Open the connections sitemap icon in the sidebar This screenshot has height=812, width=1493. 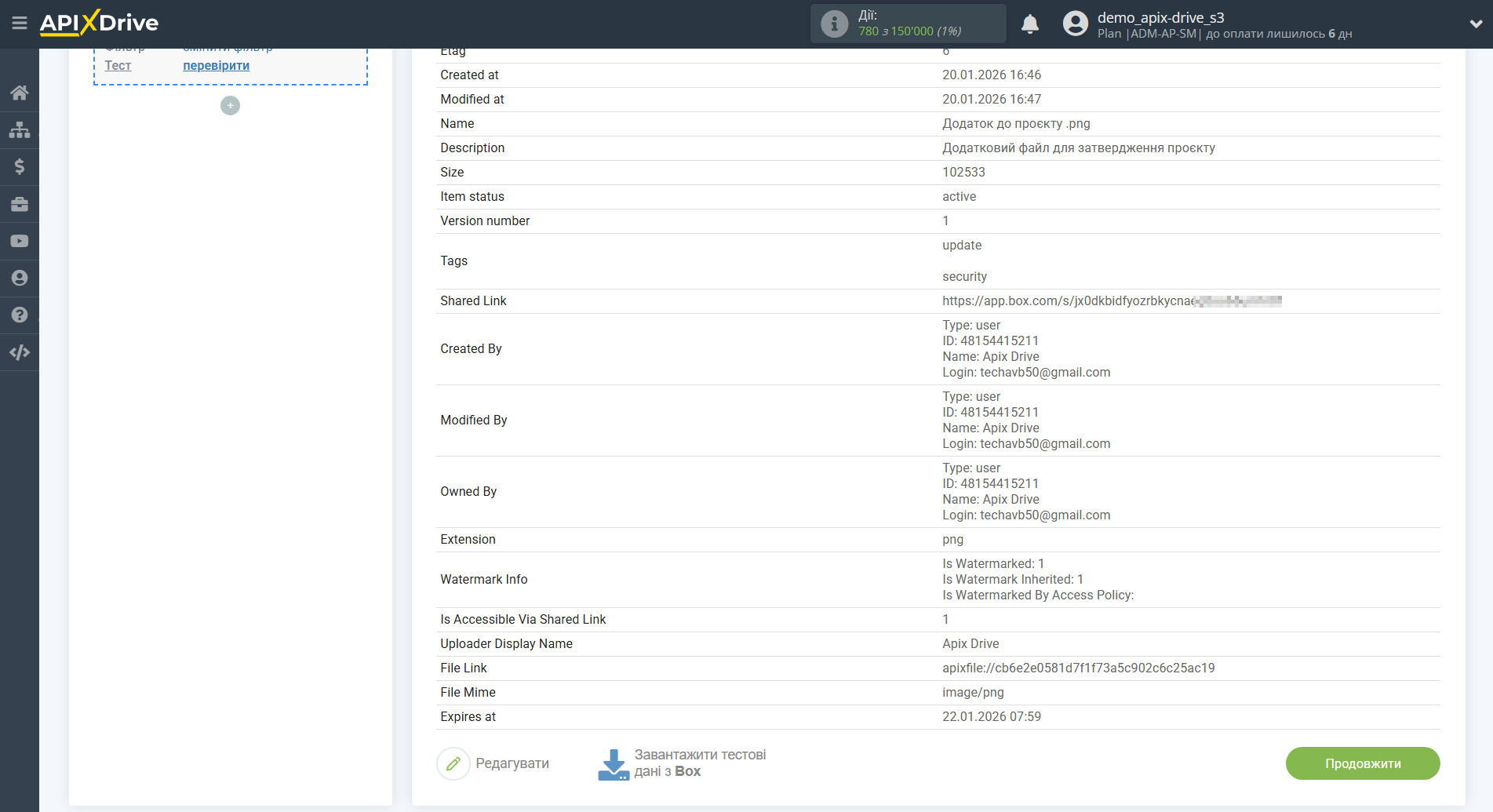click(20, 129)
